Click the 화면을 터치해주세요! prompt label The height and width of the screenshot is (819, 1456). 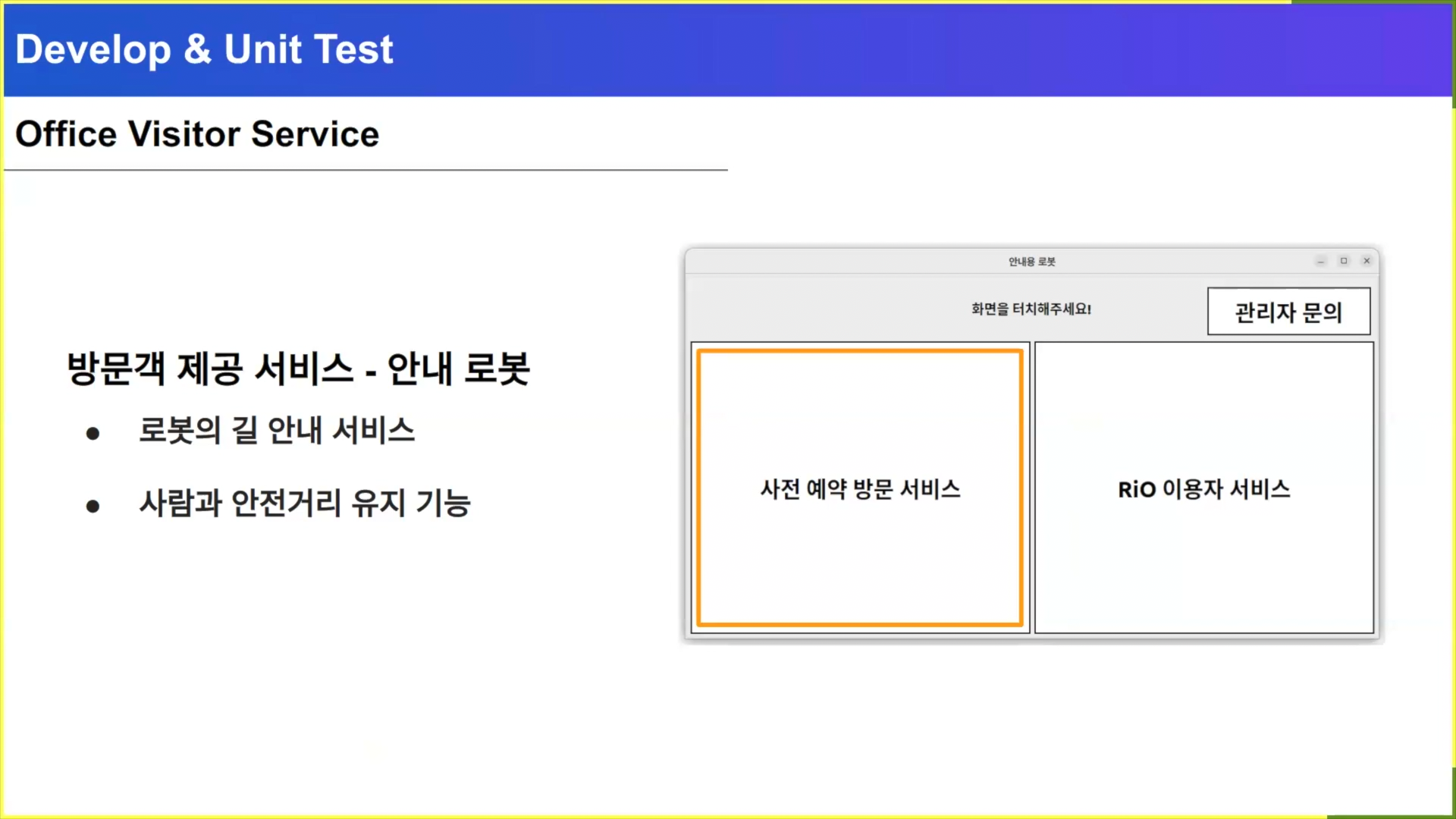(1031, 309)
